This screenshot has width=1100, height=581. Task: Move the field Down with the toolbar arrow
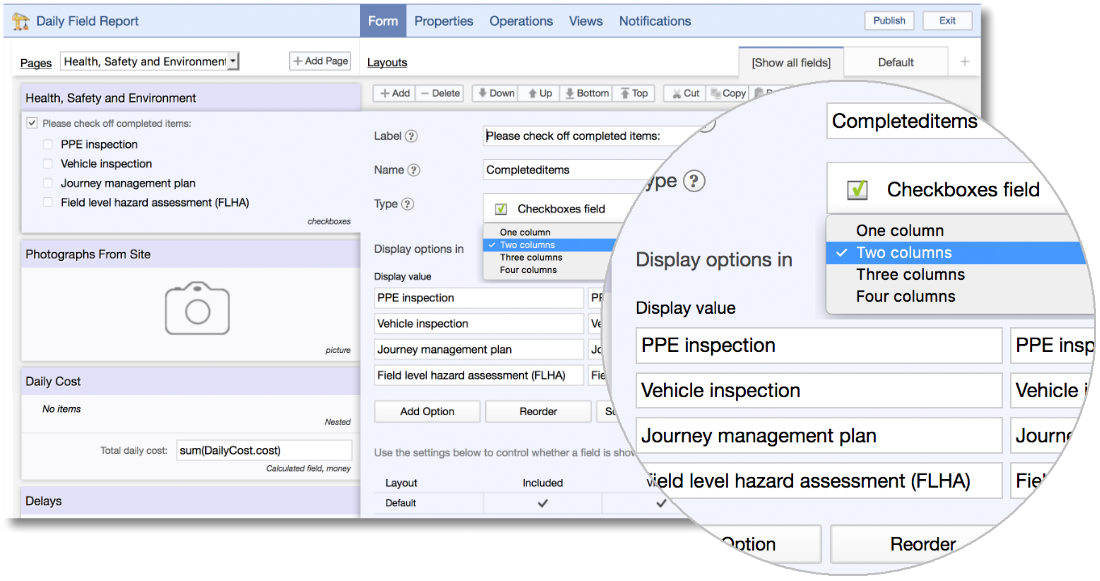coord(496,93)
